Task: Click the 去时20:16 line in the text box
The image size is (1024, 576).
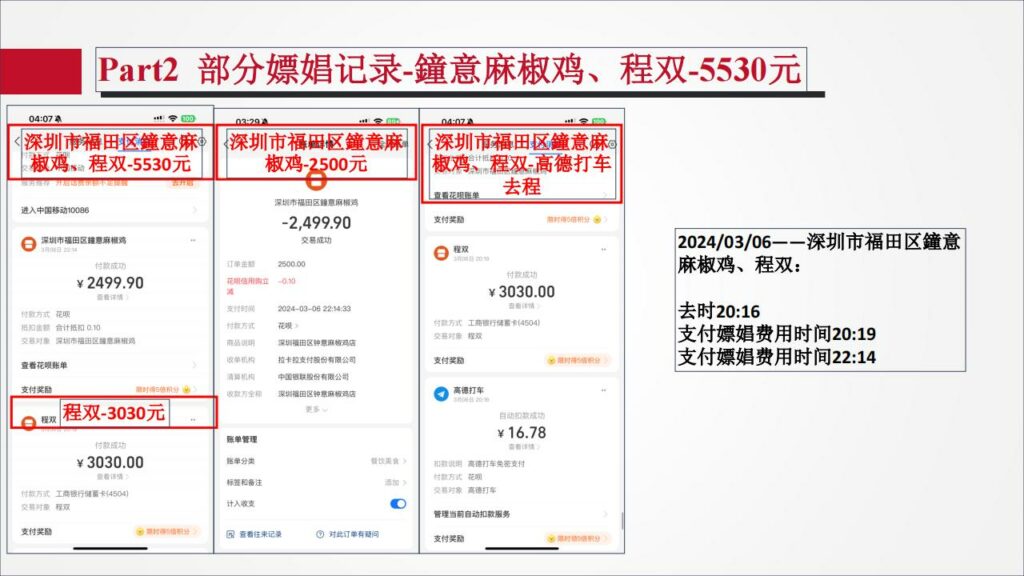Action: (x=719, y=311)
